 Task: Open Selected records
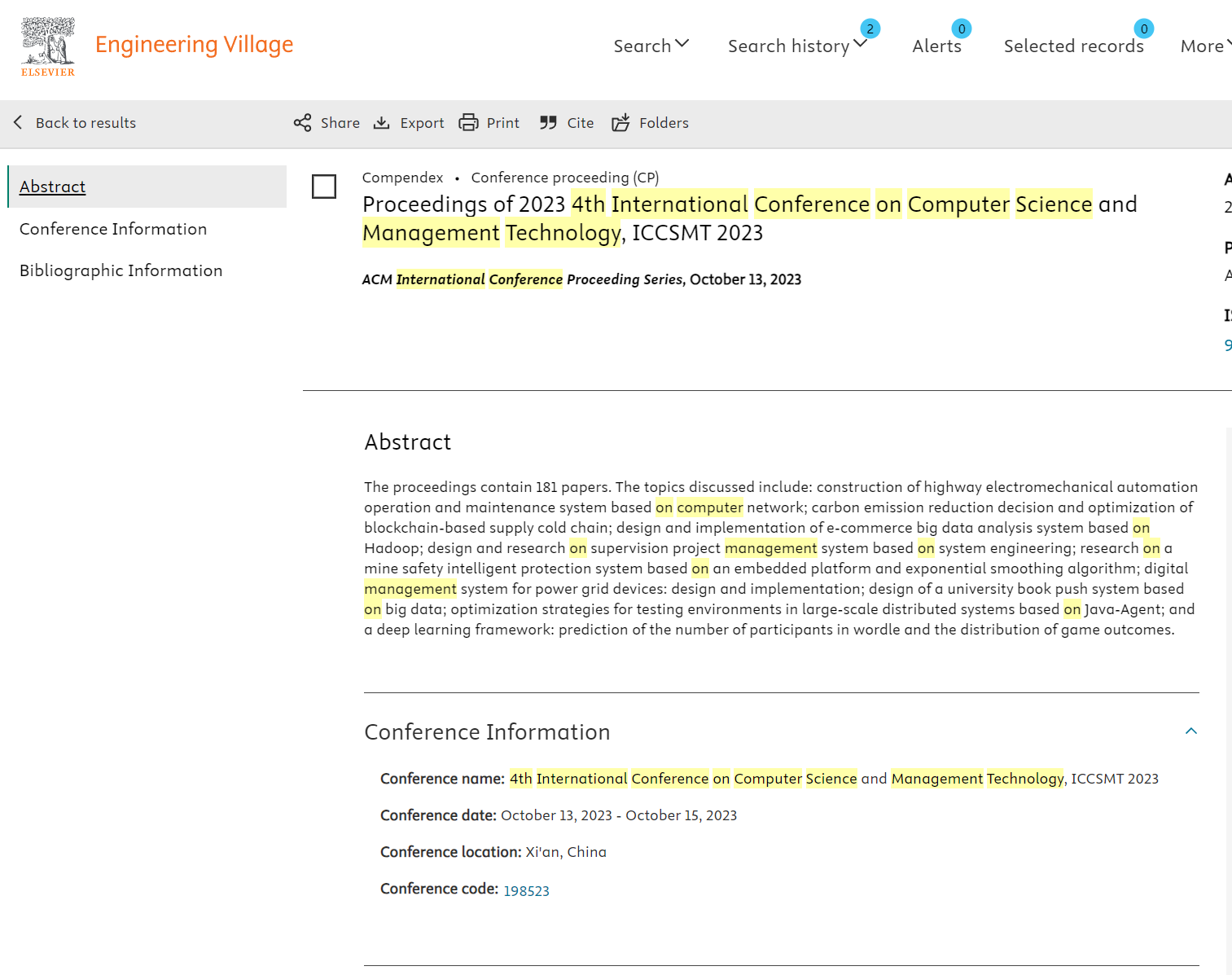coord(1073,46)
